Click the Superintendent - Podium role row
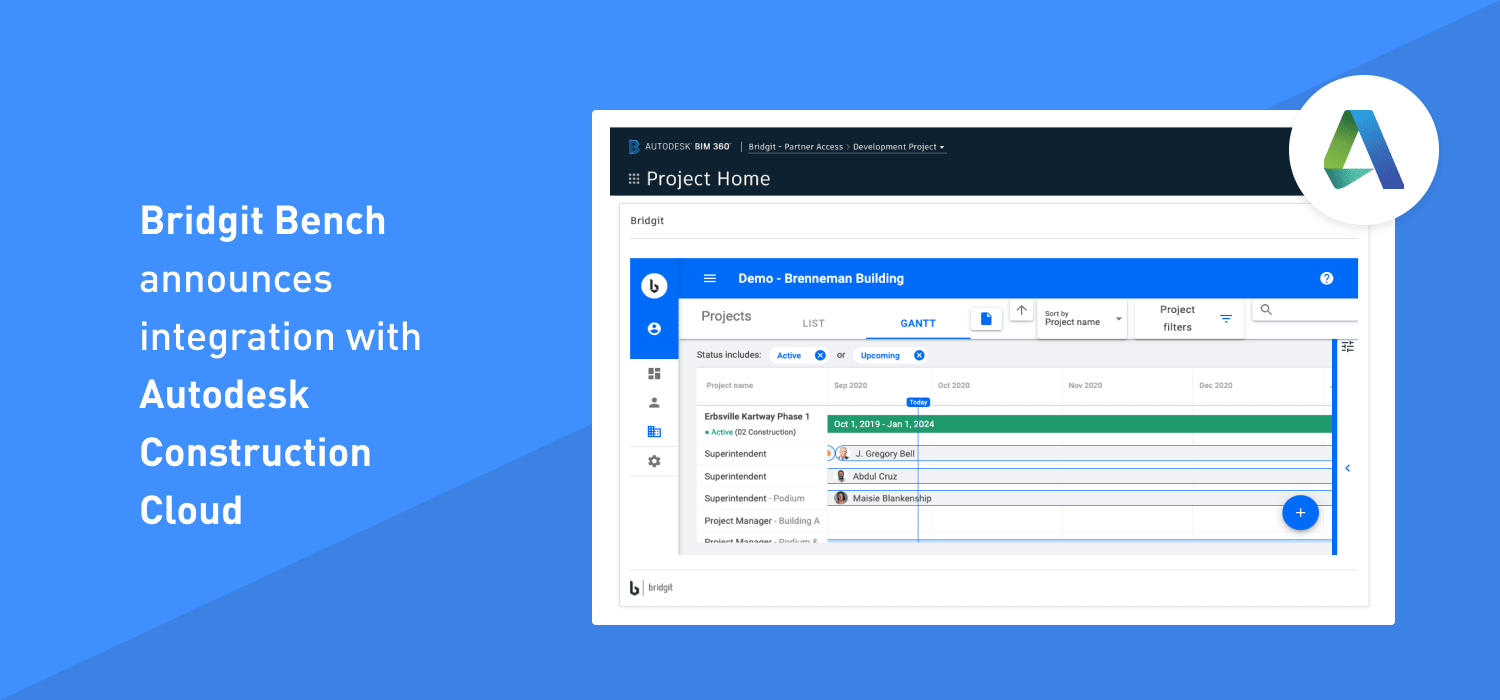 (x=762, y=498)
